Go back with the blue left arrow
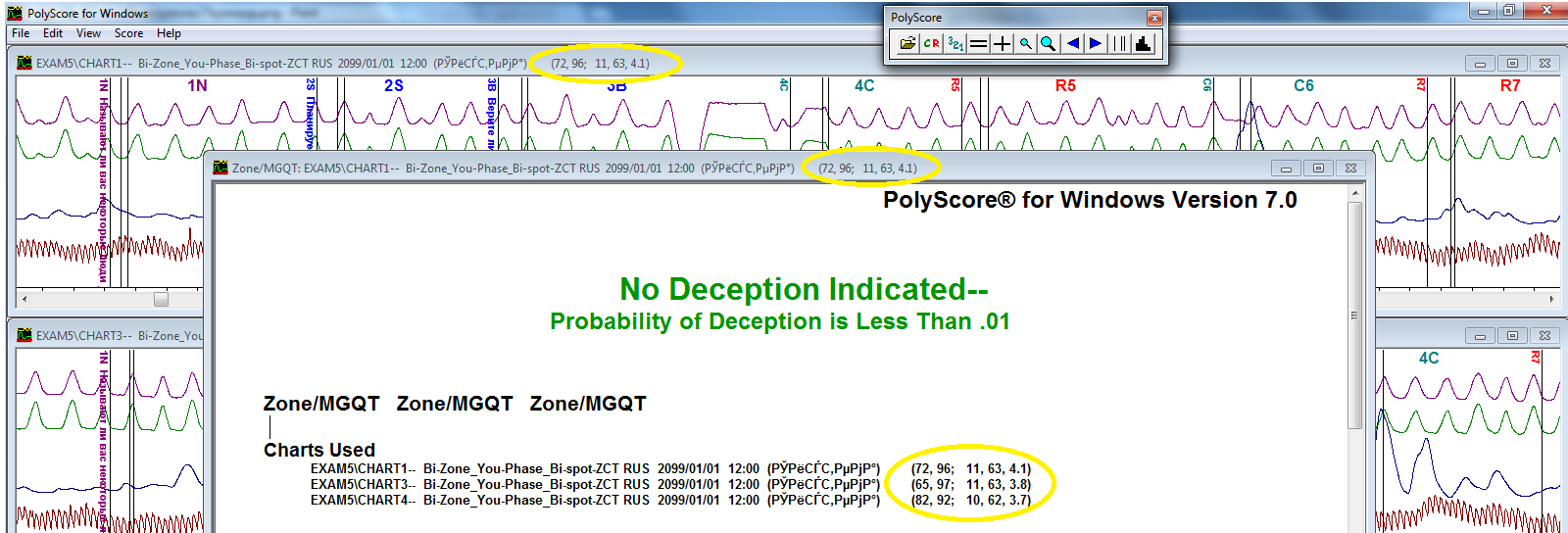Viewport: 1568px width, 533px height. click(x=1073, y=43)
